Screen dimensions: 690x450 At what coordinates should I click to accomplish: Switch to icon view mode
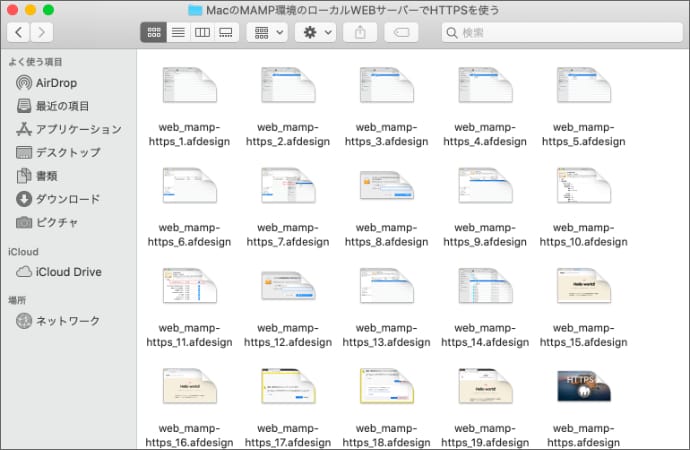(x=154, y=33)
